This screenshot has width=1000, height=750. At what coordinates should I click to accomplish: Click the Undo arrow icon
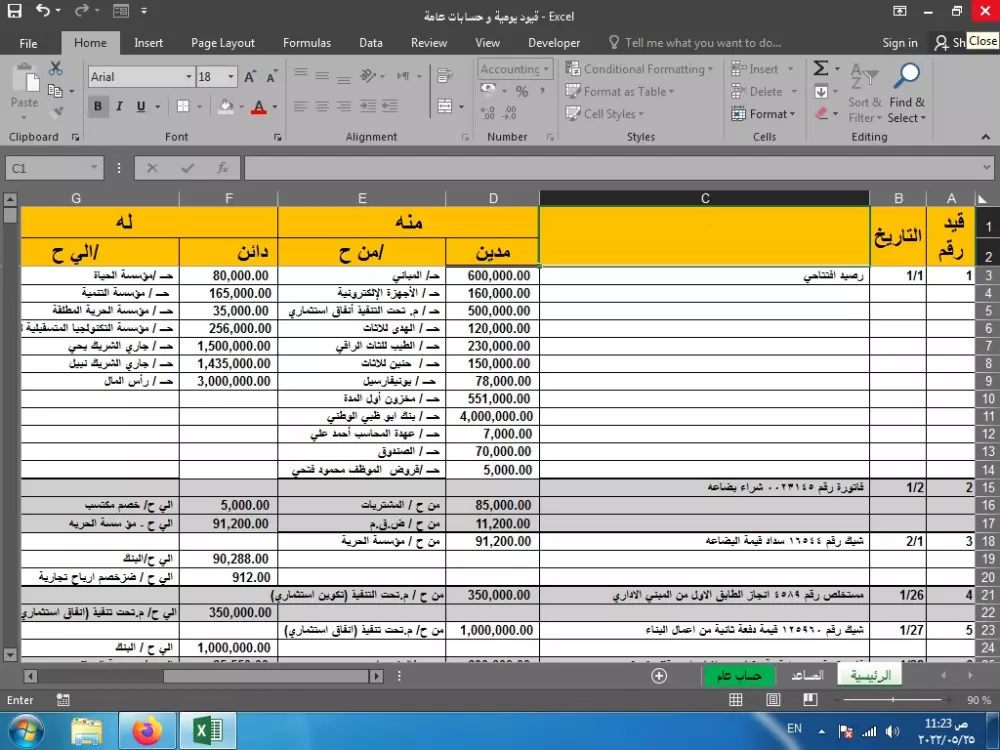pos(42,10)
